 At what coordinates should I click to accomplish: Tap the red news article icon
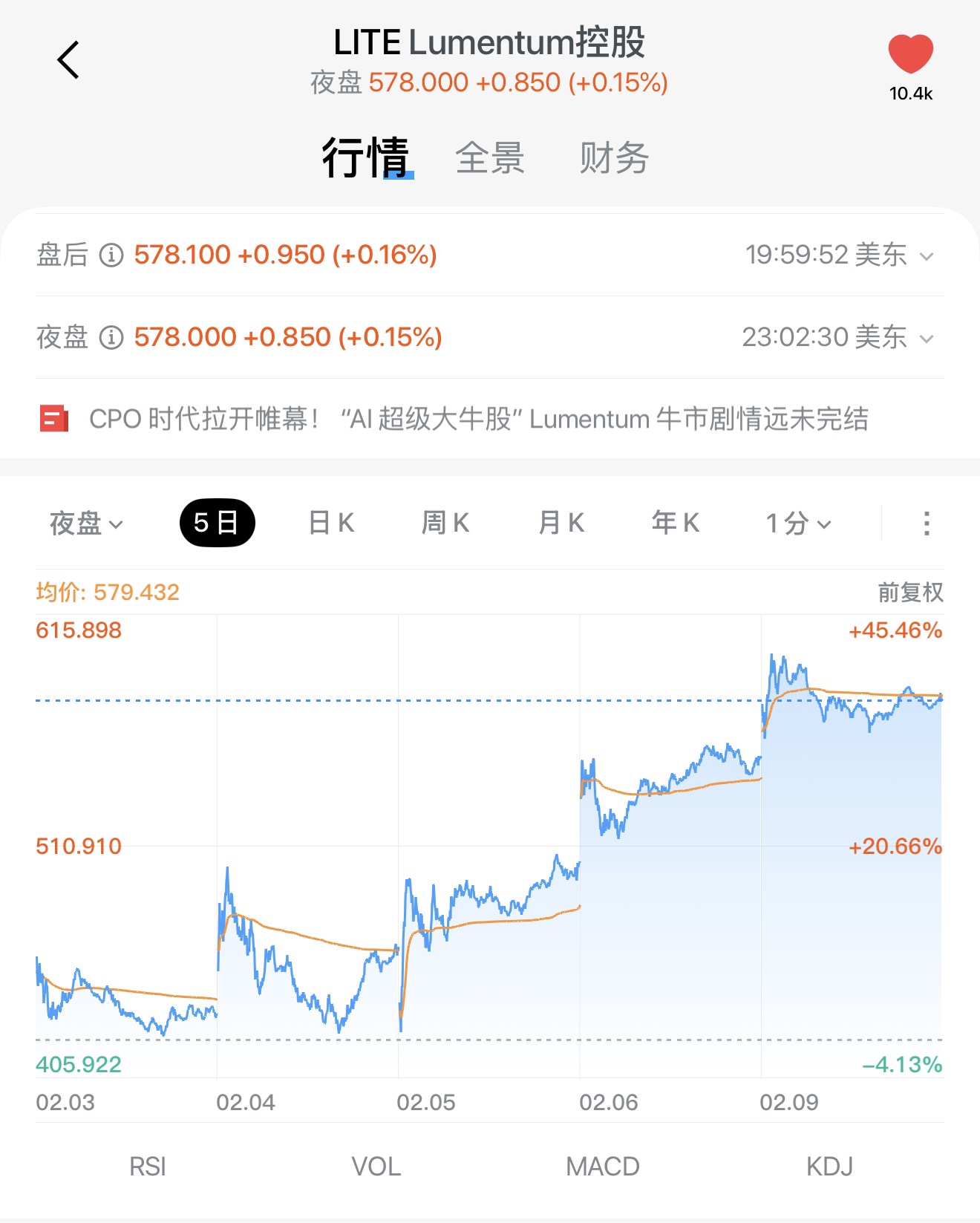coord(54,419)
